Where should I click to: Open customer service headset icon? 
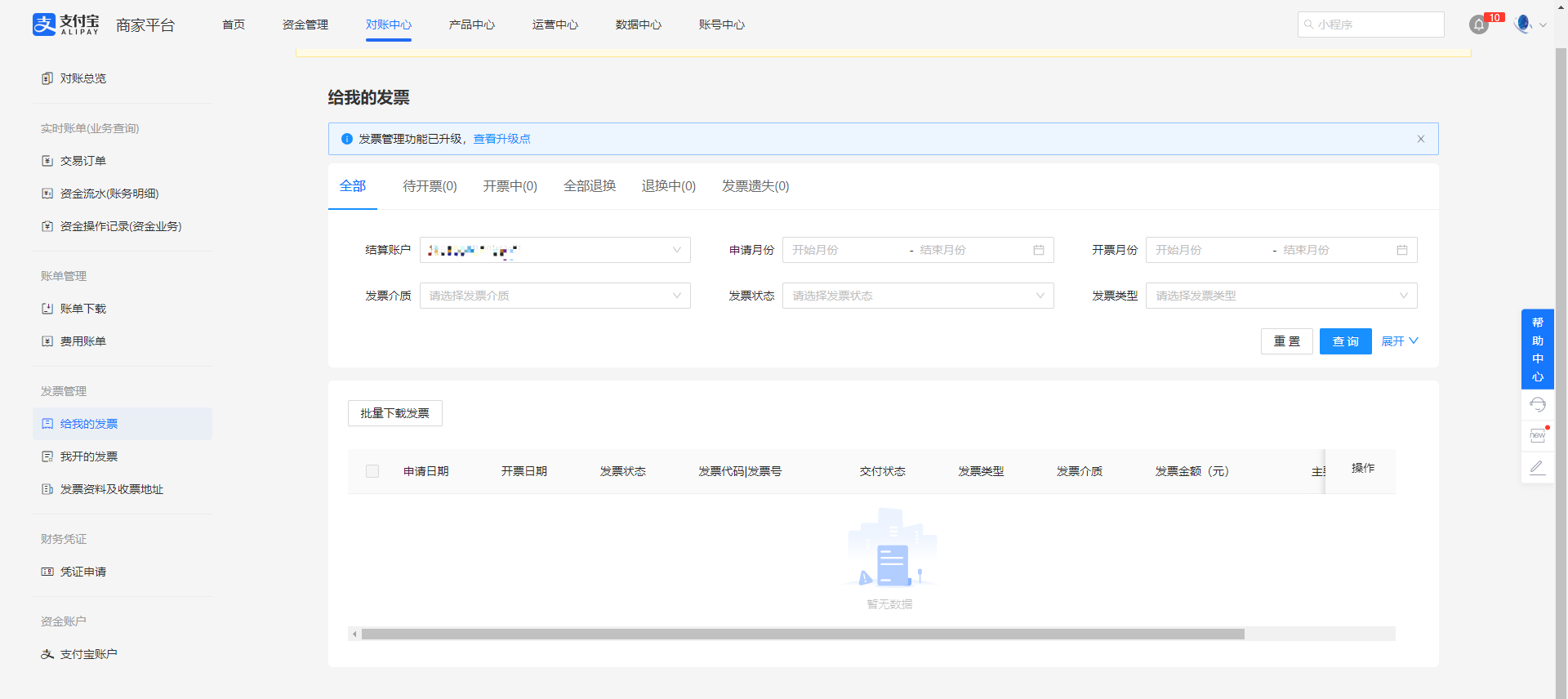click(x=1537, y=405)
